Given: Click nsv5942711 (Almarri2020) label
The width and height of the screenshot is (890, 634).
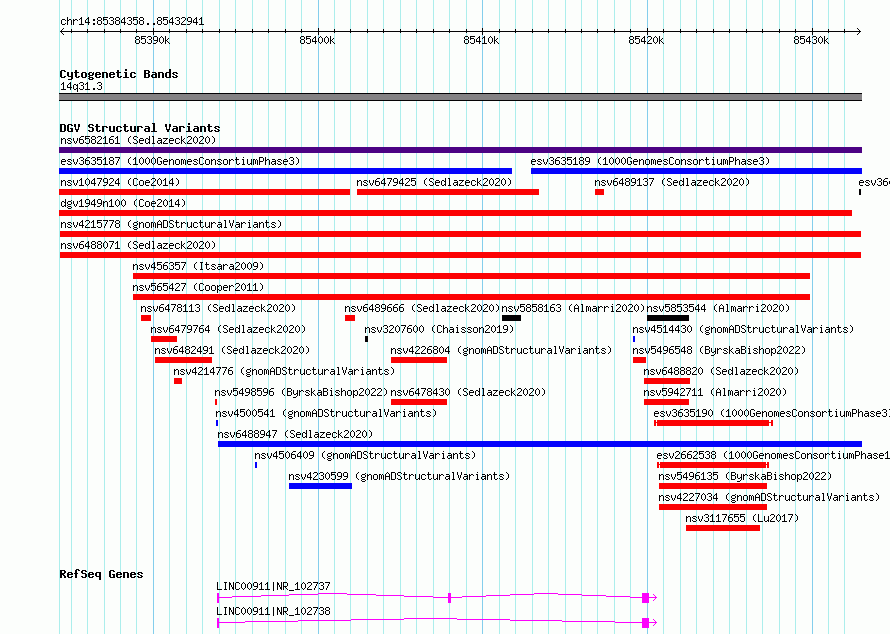Looking at the screenshot, I should (x=715, y=392).
